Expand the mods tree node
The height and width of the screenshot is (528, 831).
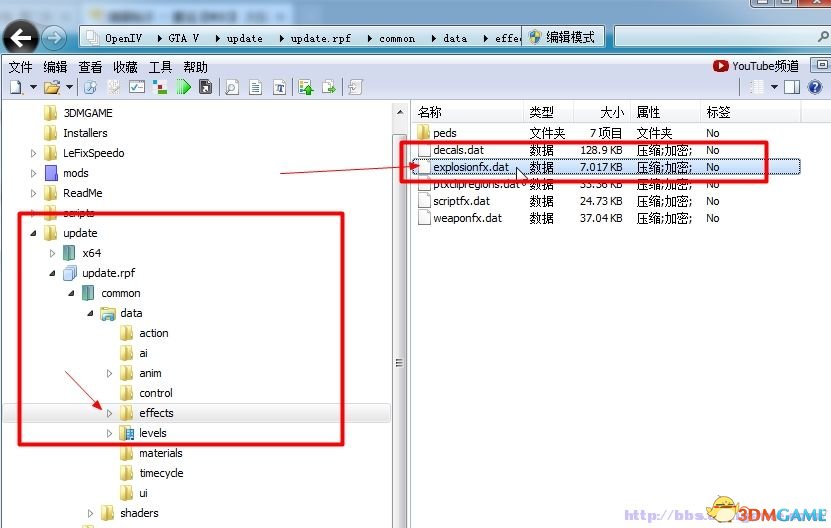pyautogui.click(x=33, y=173)
